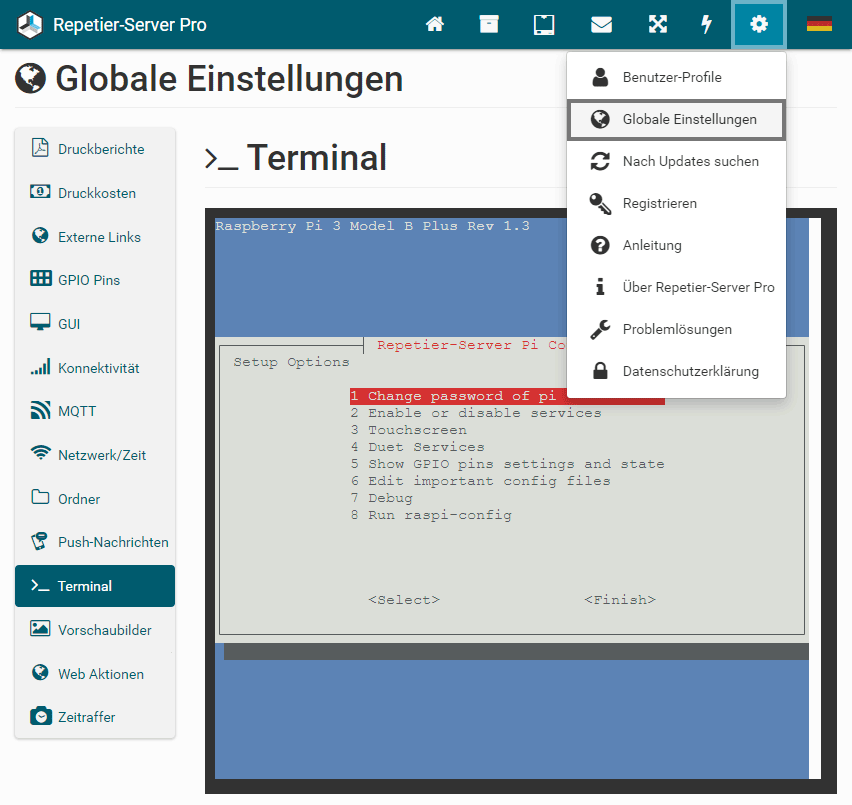Click the question mark icon beside Anleitung
This screenshot has width=852, height=805.
click(600, 245)
